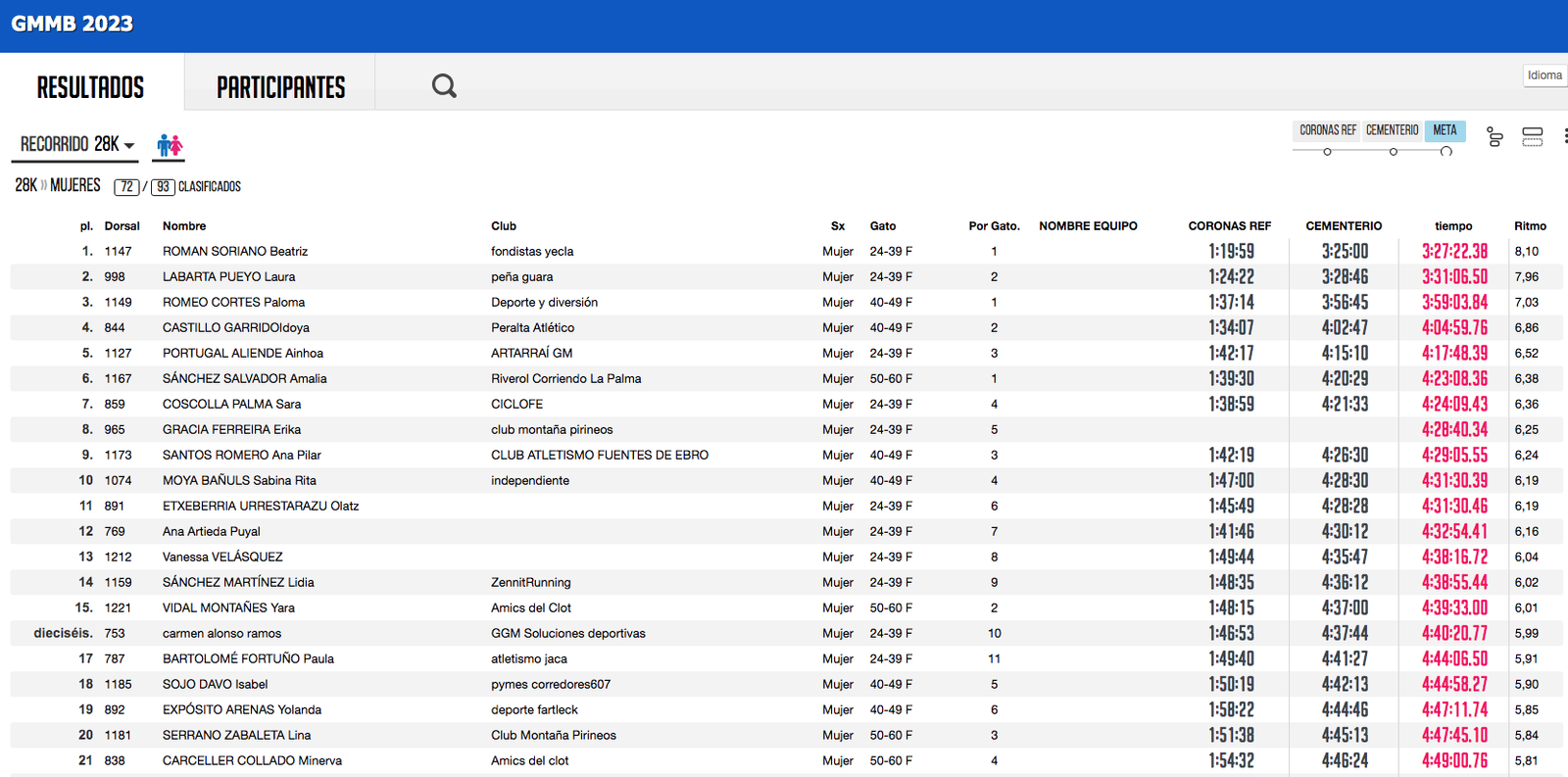Click the male/female gender filter icon
This screenshot has height=777, width=1568.
point(170,146)
